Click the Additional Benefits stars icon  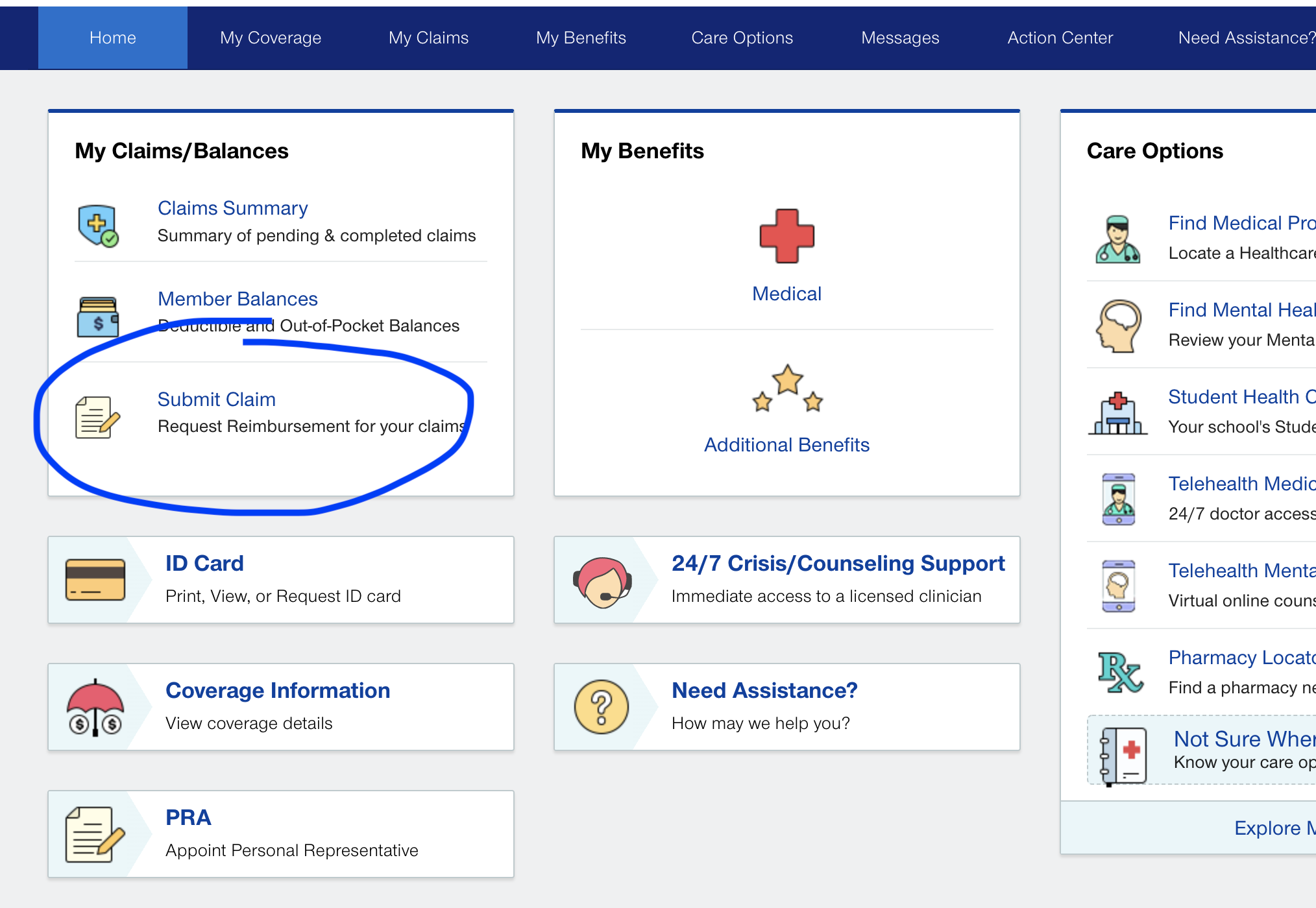click(x=786, y=389)
